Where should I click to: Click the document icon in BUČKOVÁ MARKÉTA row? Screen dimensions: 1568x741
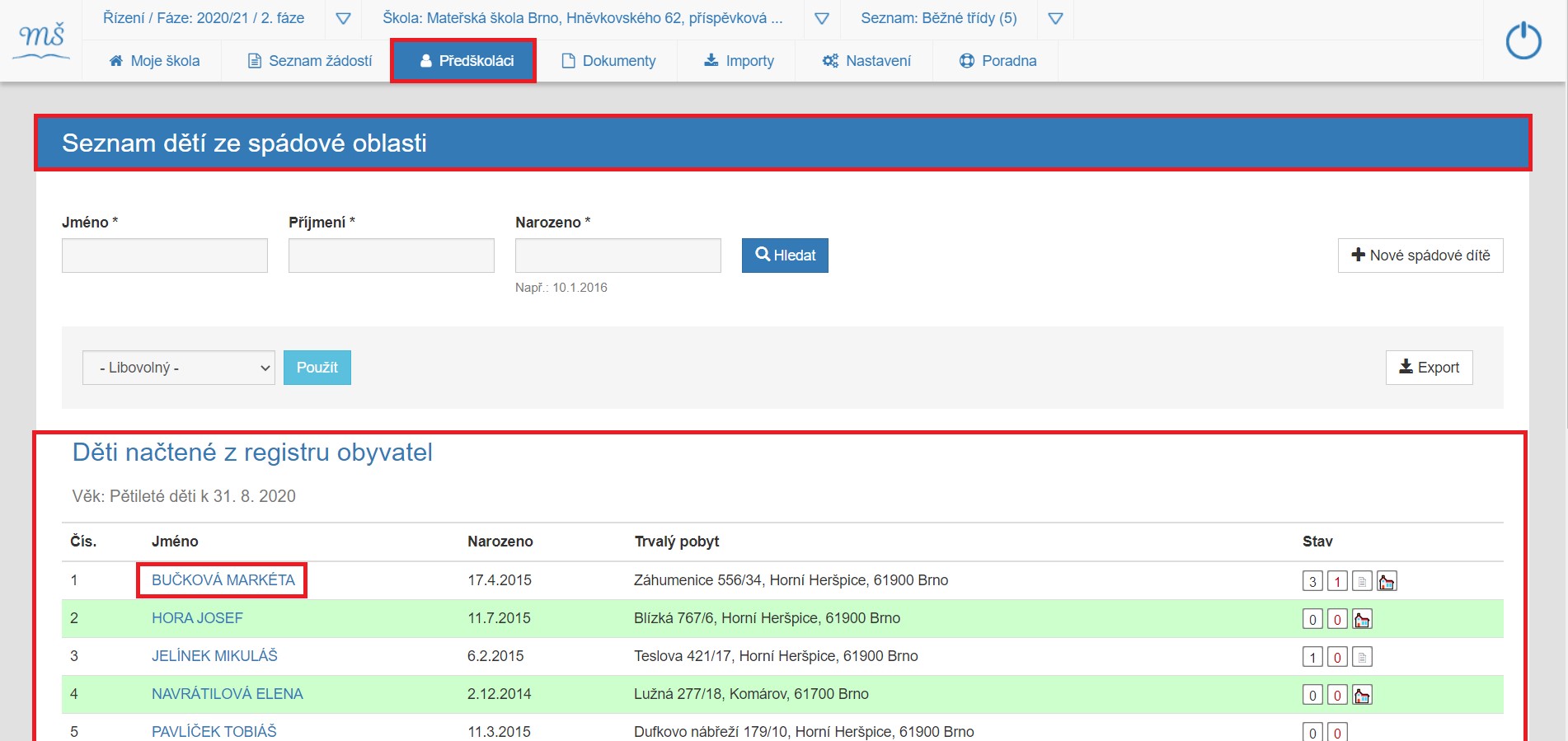1362,581
